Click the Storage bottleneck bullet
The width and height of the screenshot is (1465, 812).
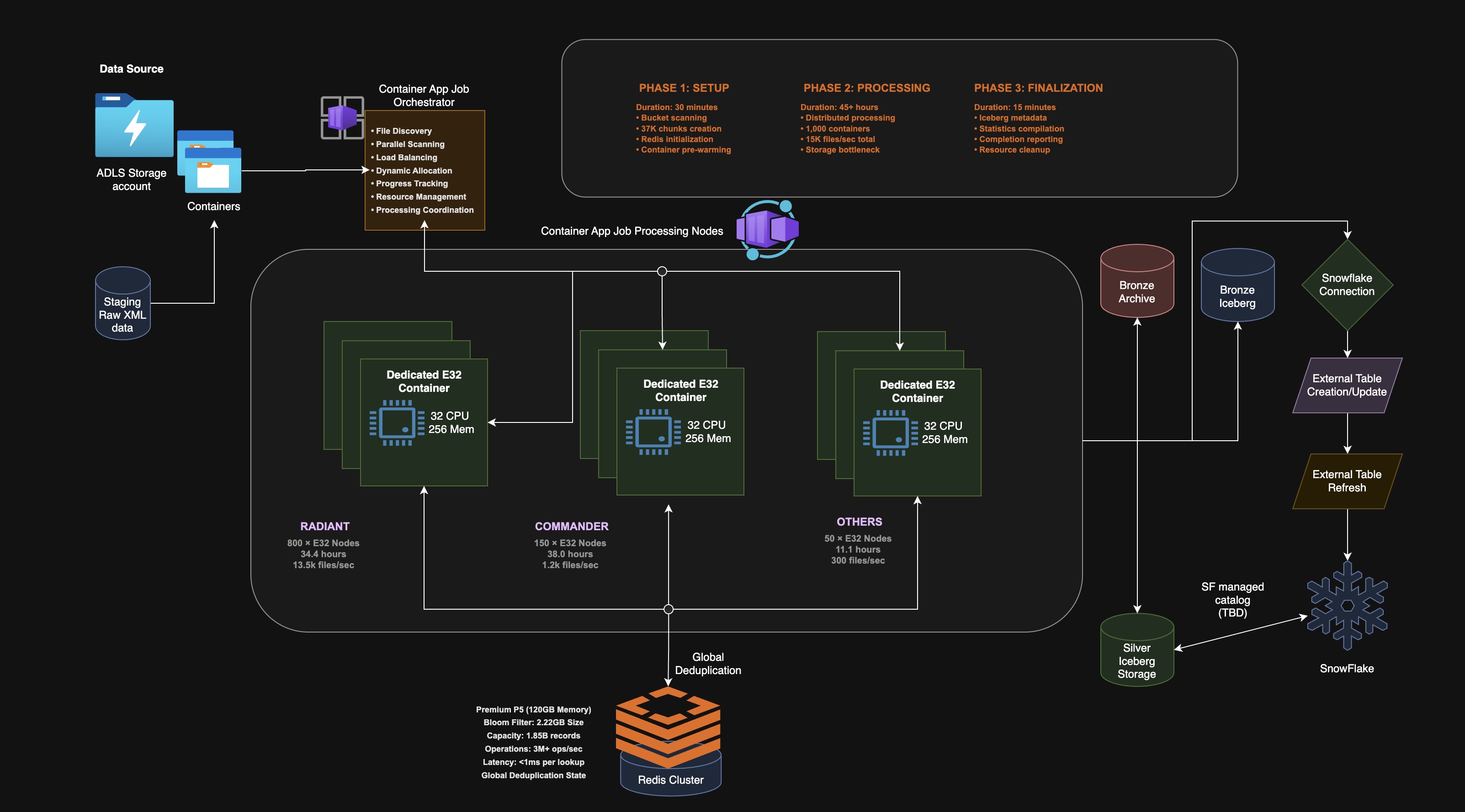click(840, 150)
